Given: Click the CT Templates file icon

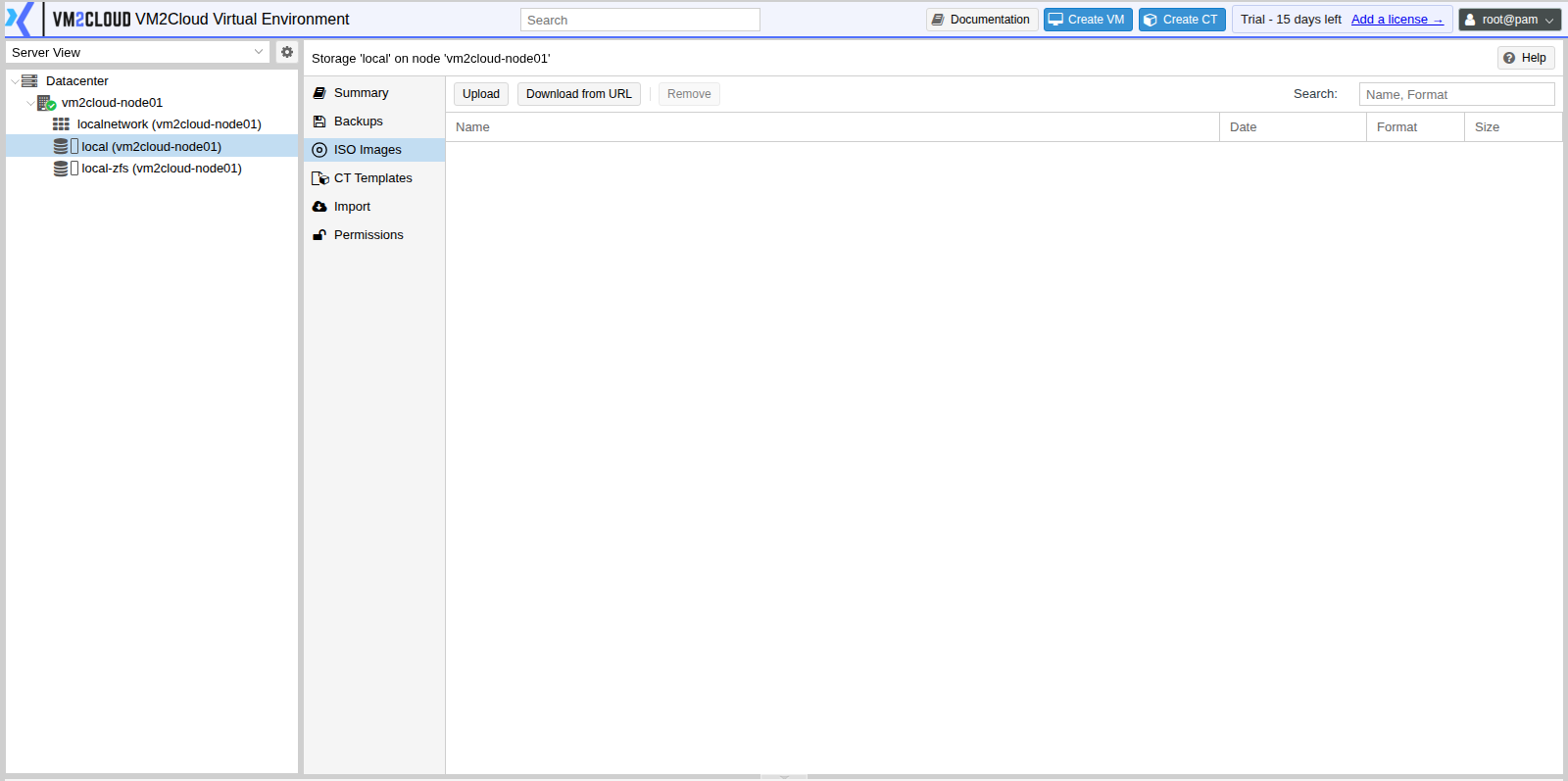Looking at the screenshot, I should pos(319,178).
